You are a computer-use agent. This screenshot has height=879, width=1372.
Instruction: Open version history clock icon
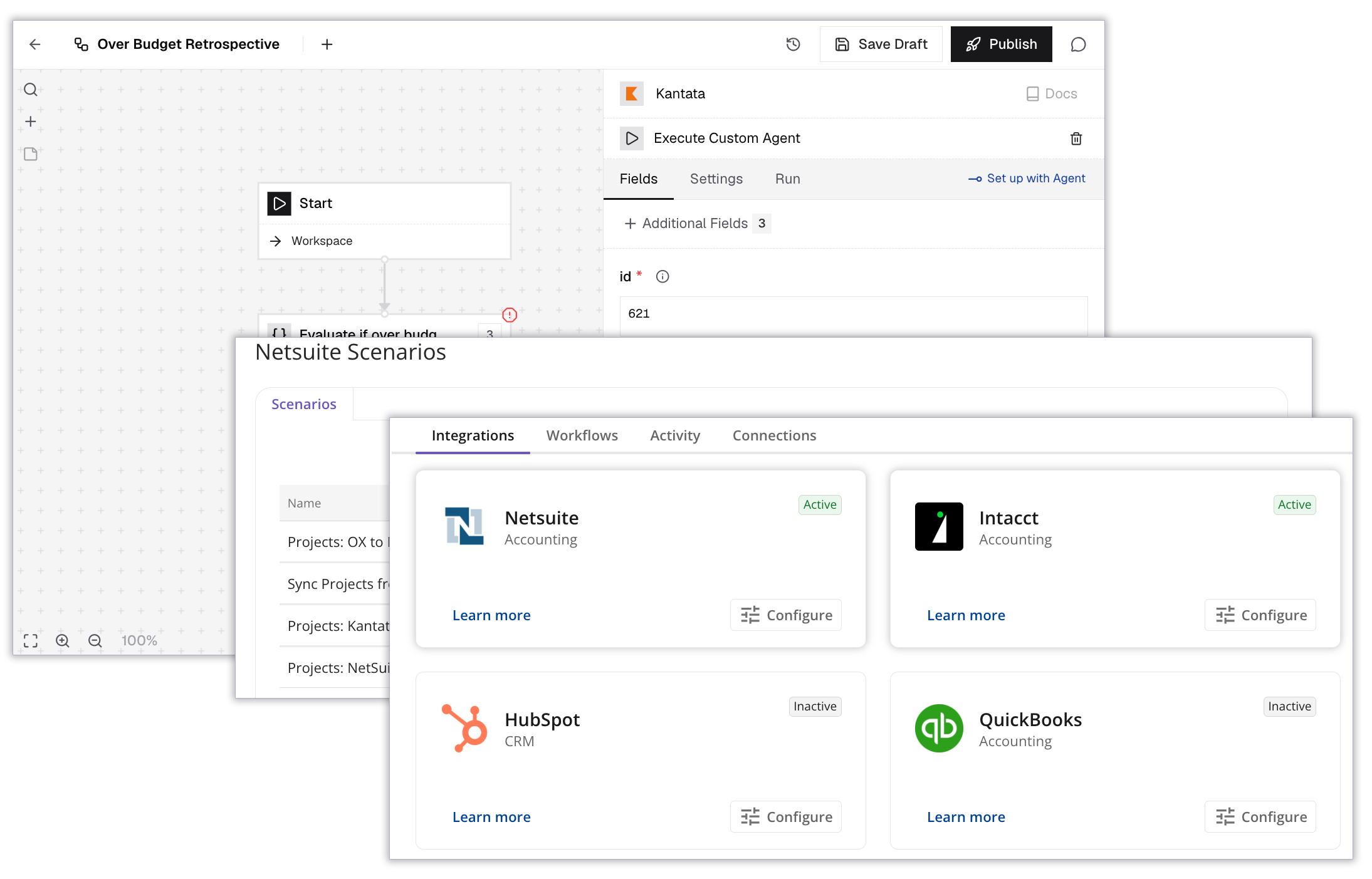point(793,44)
